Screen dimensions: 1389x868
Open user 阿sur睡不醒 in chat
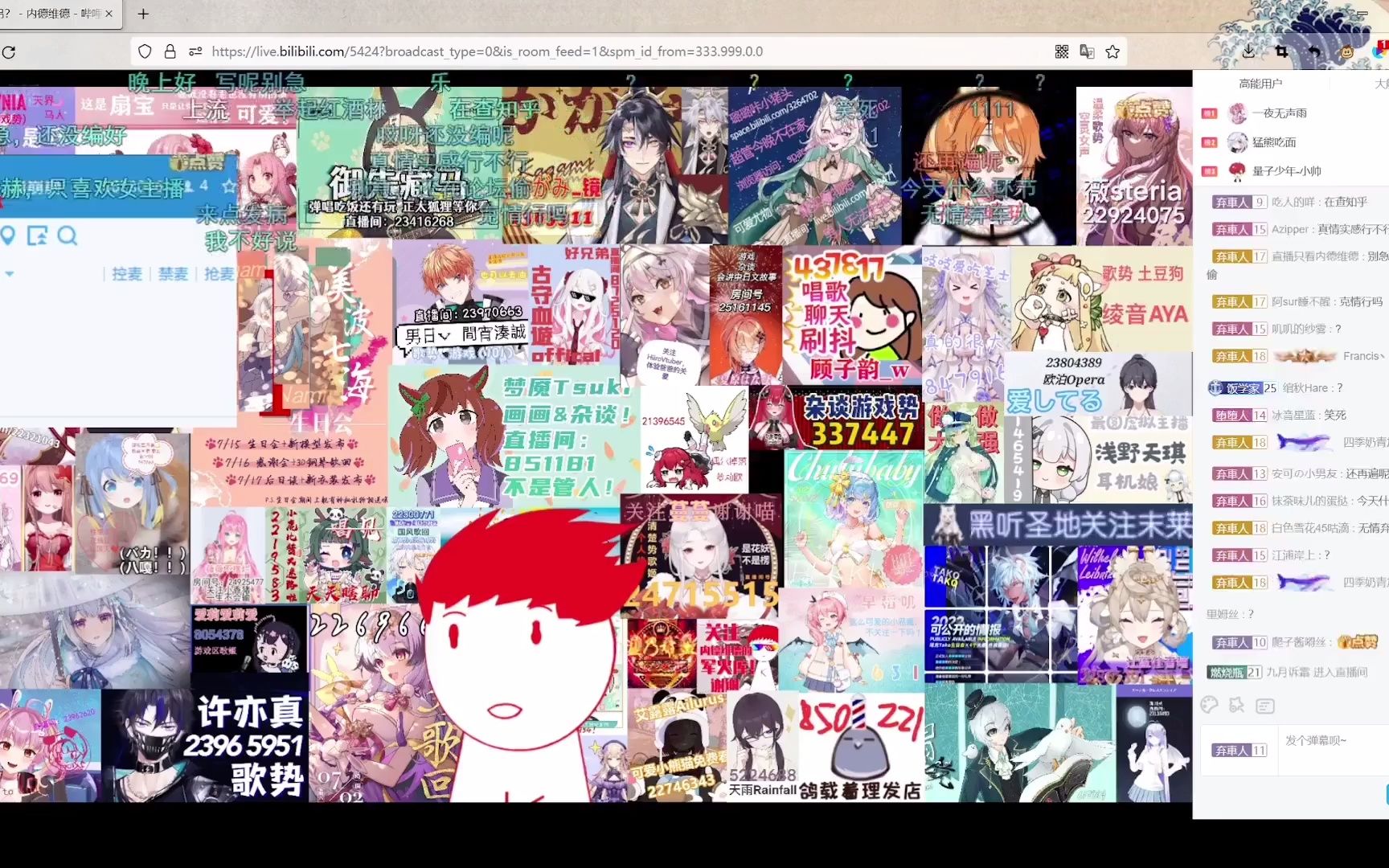tap(1300, 302)
